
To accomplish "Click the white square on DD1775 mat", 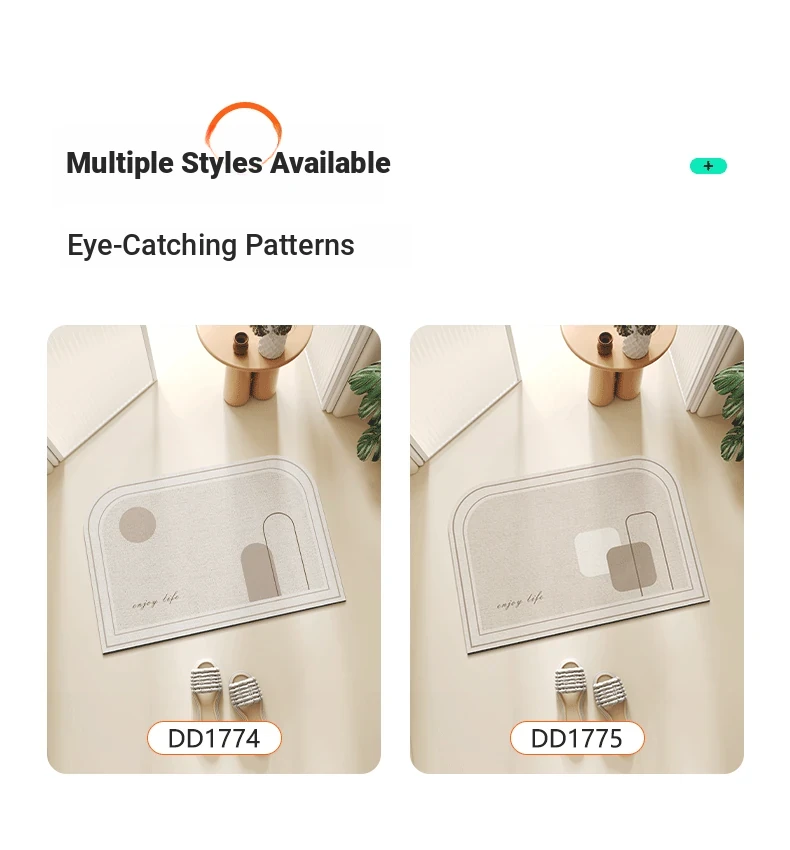I will [595, 551].
